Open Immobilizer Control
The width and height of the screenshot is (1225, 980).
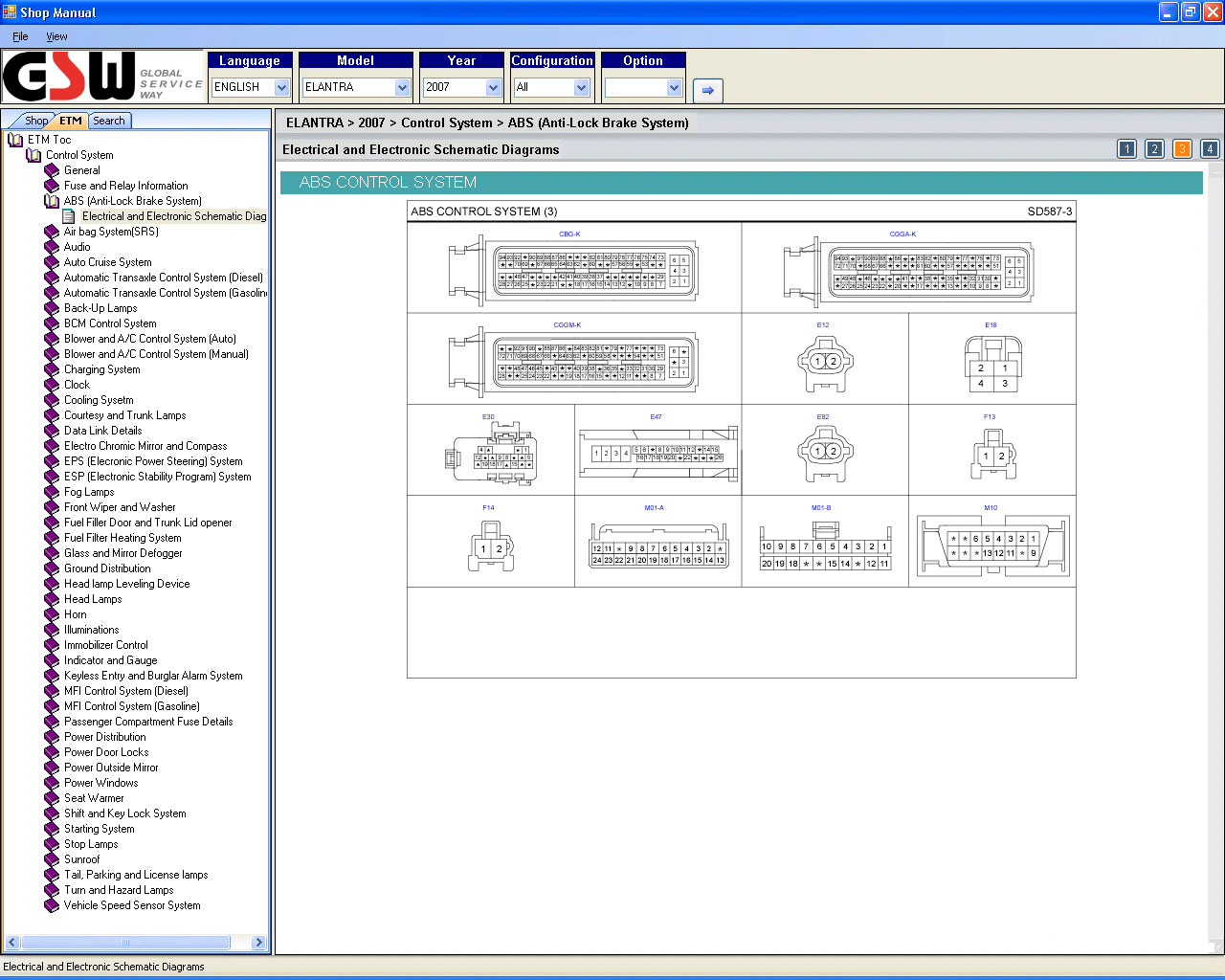105,645
